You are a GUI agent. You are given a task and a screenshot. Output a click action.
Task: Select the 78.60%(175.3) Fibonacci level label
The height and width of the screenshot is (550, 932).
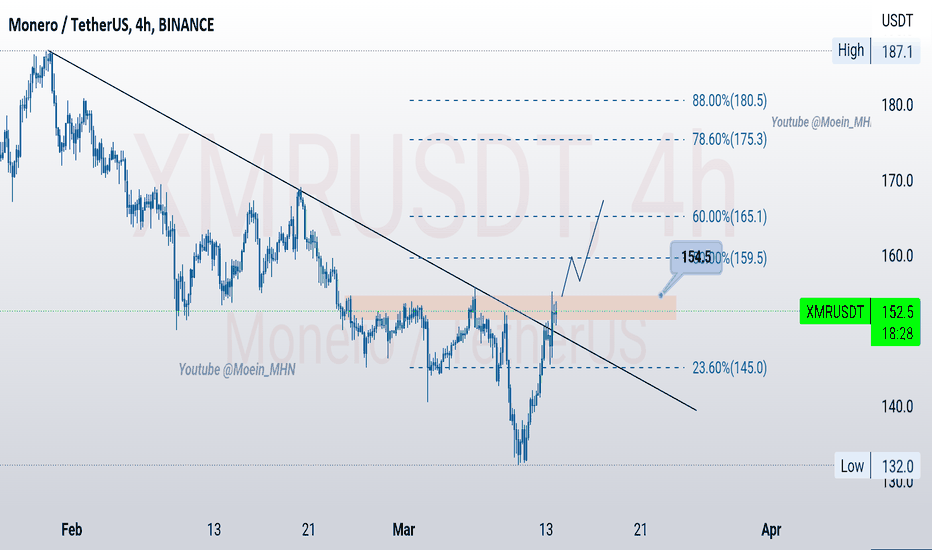click(729, 139)
